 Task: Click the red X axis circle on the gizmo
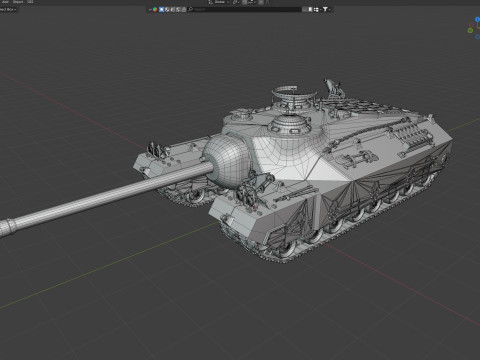[x=472, y=25]
